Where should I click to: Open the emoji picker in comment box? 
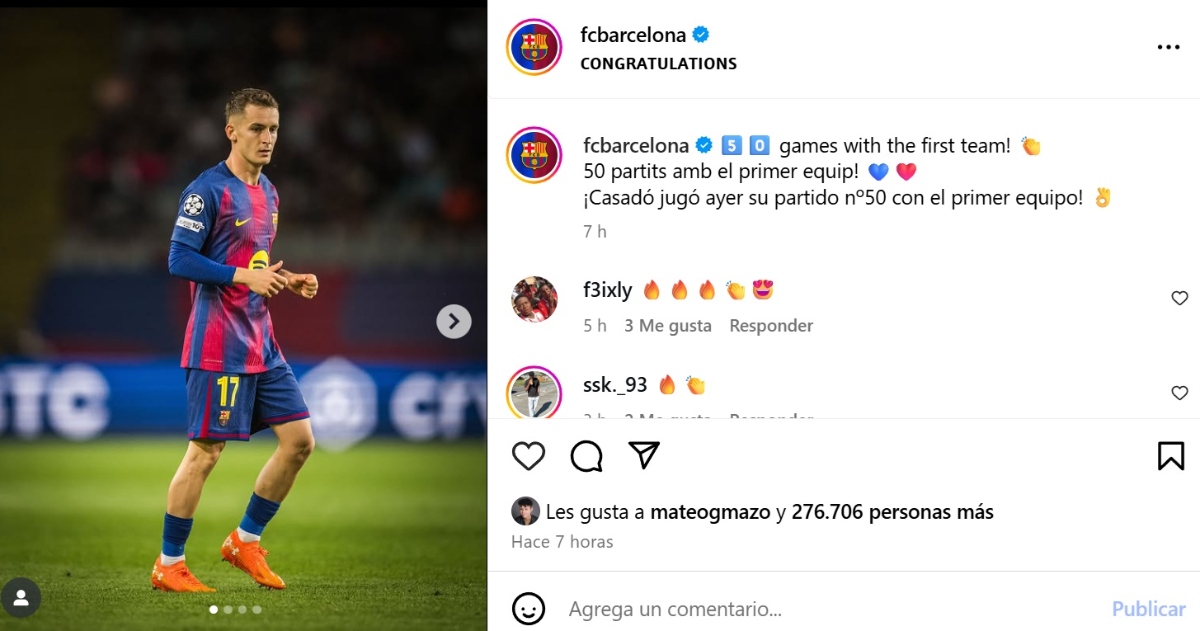[x=528, y=608]
